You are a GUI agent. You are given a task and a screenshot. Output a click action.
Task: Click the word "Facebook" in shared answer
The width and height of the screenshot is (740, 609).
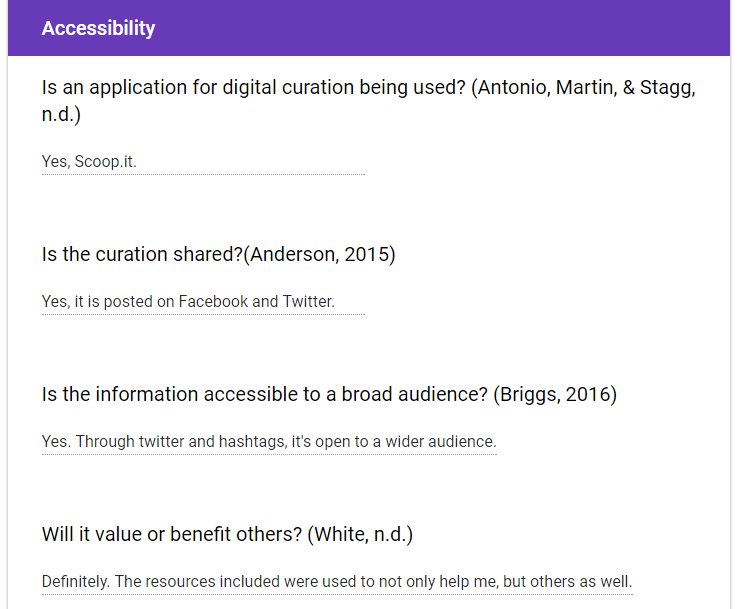click(x=213, y=302)
